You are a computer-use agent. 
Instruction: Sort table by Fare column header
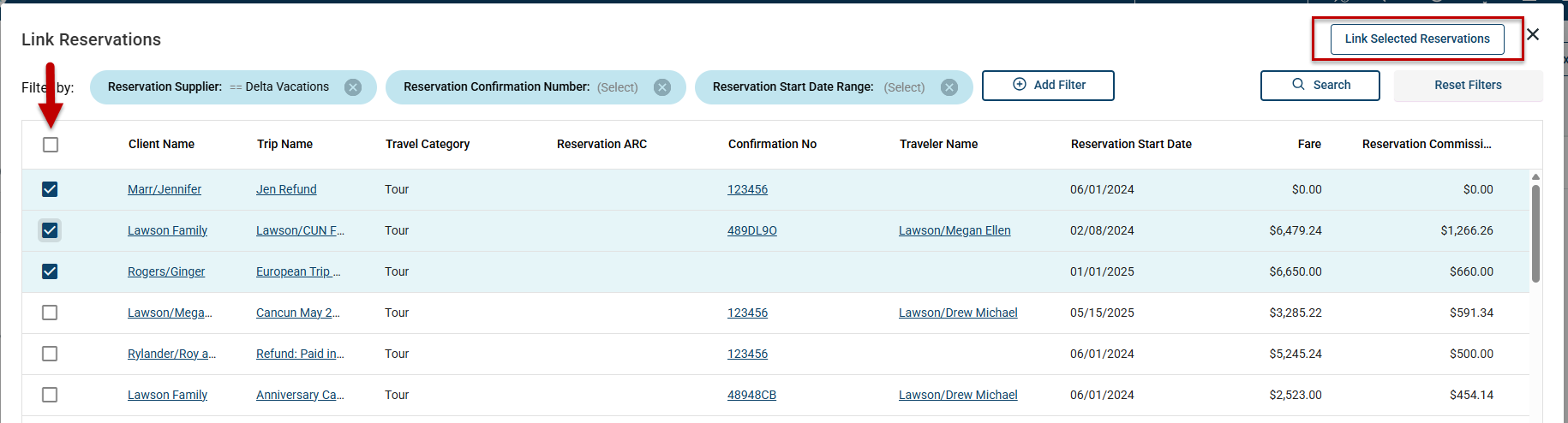pyautogui.click(x=1308, y=144)
